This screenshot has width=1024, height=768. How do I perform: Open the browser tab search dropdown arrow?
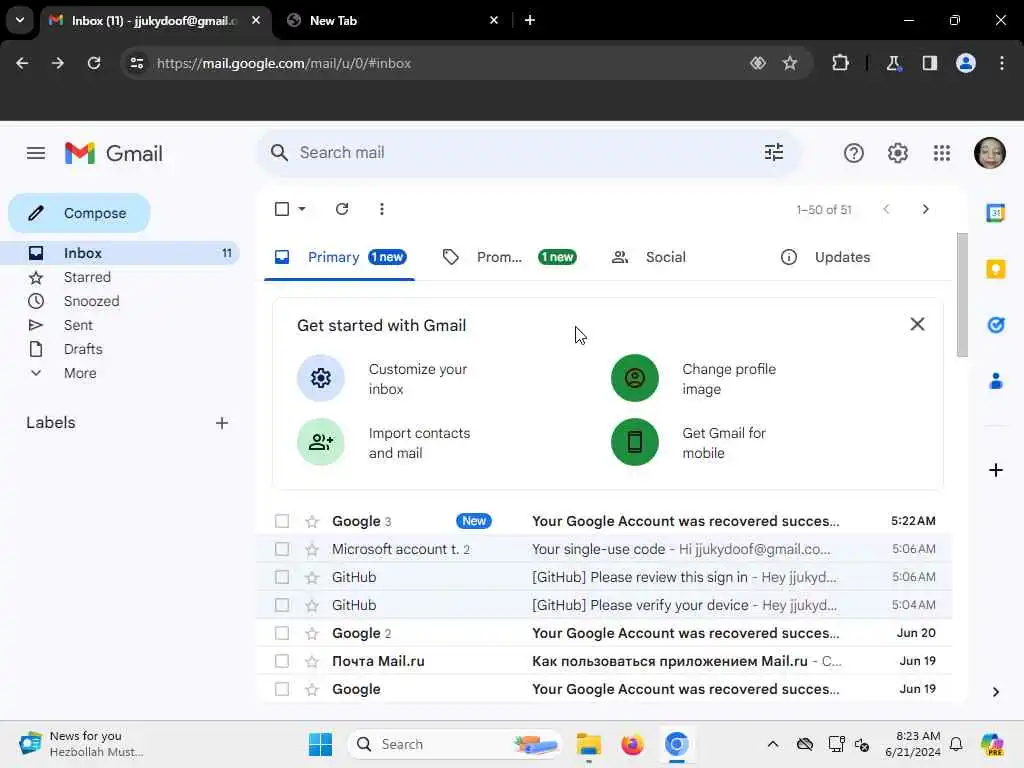(x=20, y=20)
